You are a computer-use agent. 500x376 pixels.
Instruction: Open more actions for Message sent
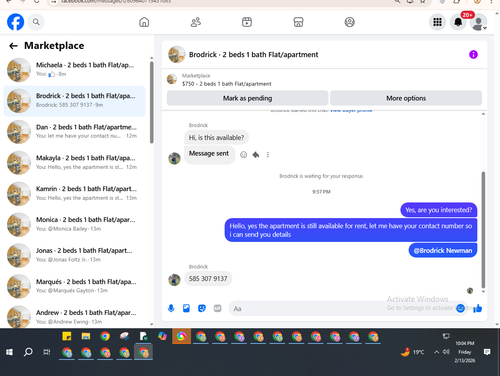[x=268, y=155]
